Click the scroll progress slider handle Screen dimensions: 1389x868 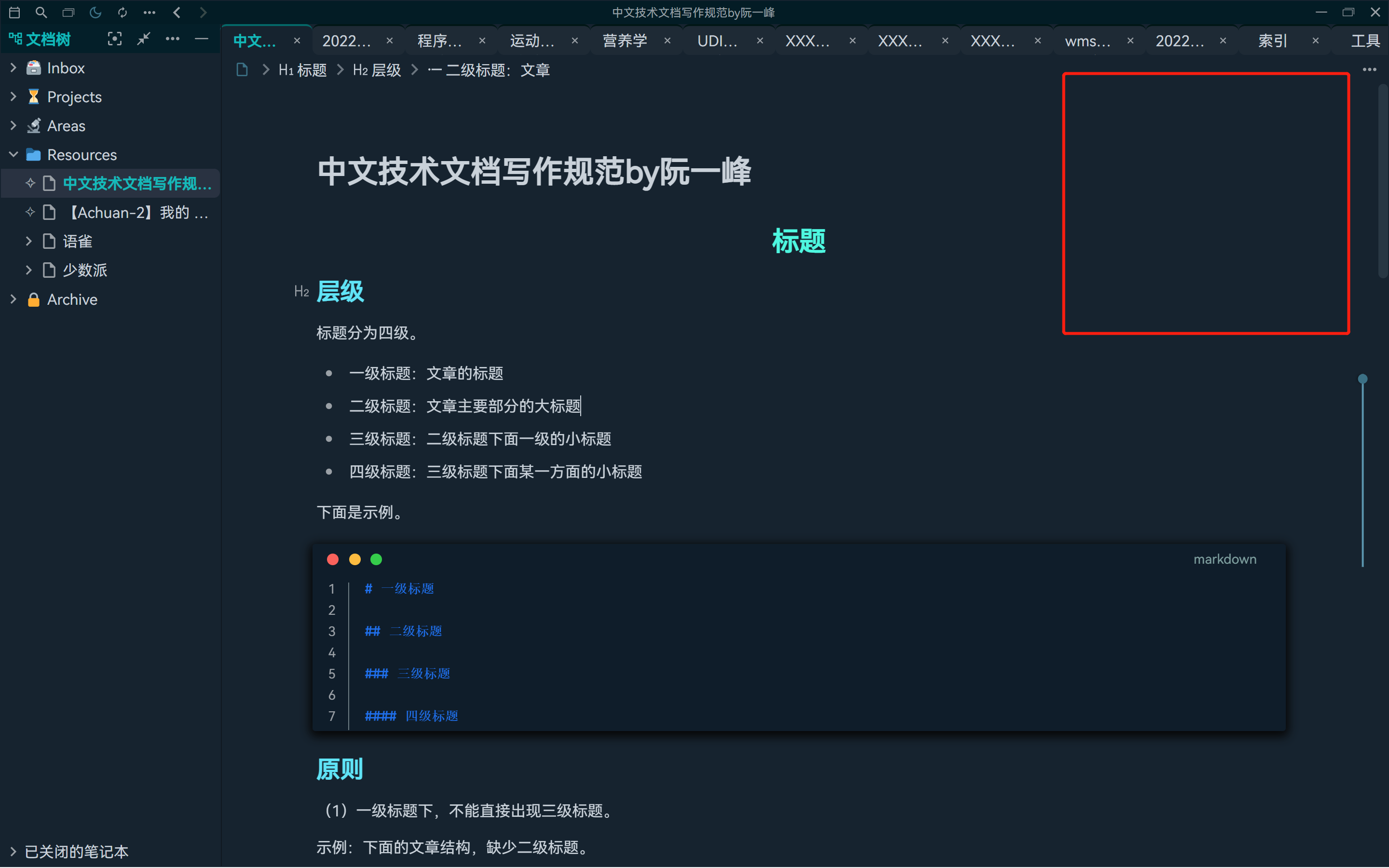(x=1362, y=379)
